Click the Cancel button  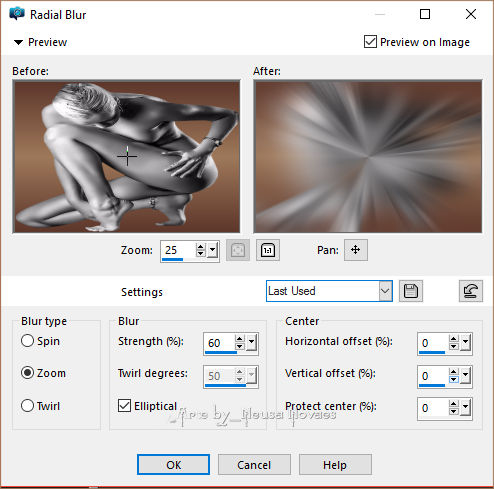point(254,465)
